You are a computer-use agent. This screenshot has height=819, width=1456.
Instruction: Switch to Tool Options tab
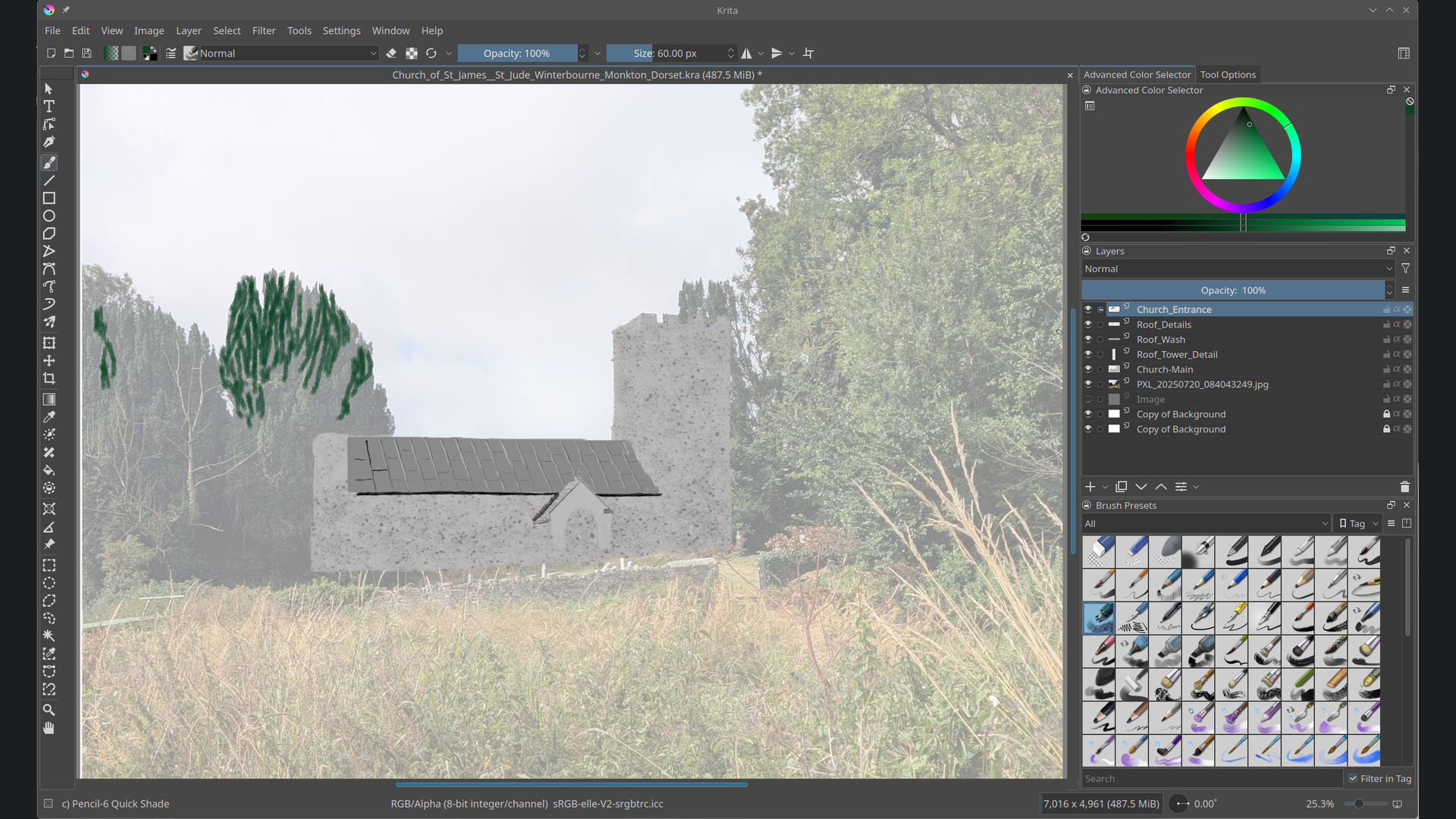pos(1228,74)
